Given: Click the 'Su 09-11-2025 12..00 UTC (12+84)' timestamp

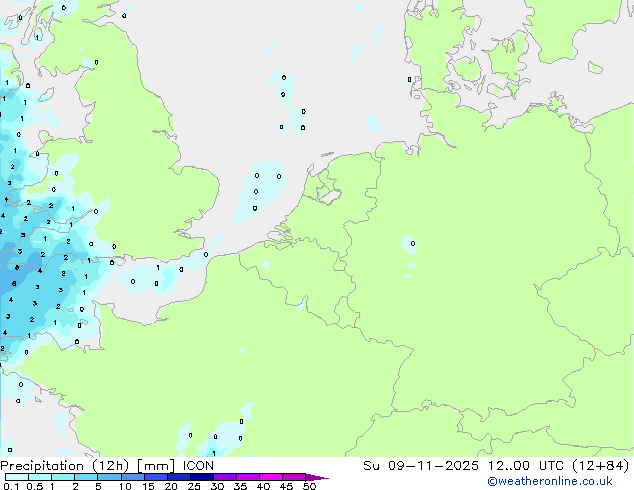Looking at the screenshot, I should pyautogui.click(x=496, y=466).
